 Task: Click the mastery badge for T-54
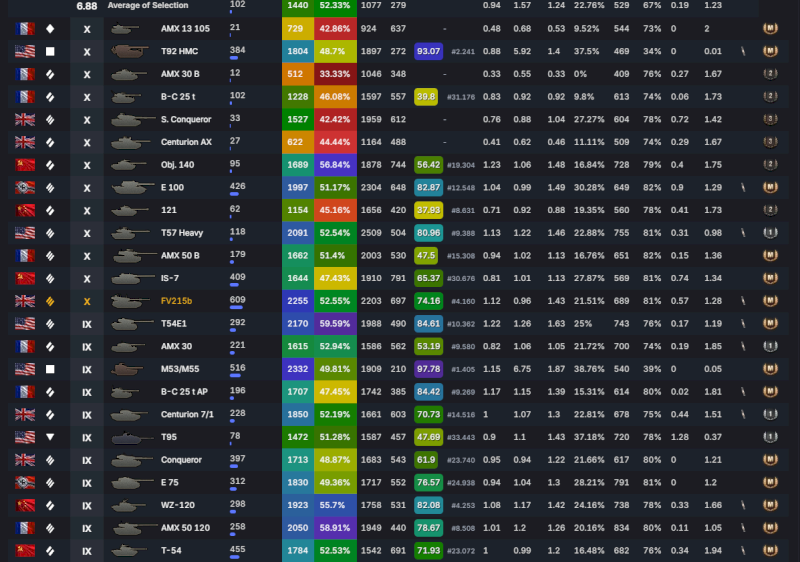coord(770,550)
